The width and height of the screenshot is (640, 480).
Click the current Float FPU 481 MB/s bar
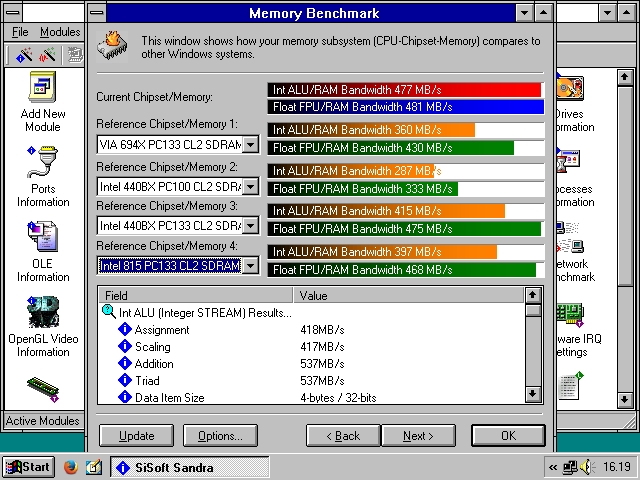406,107
